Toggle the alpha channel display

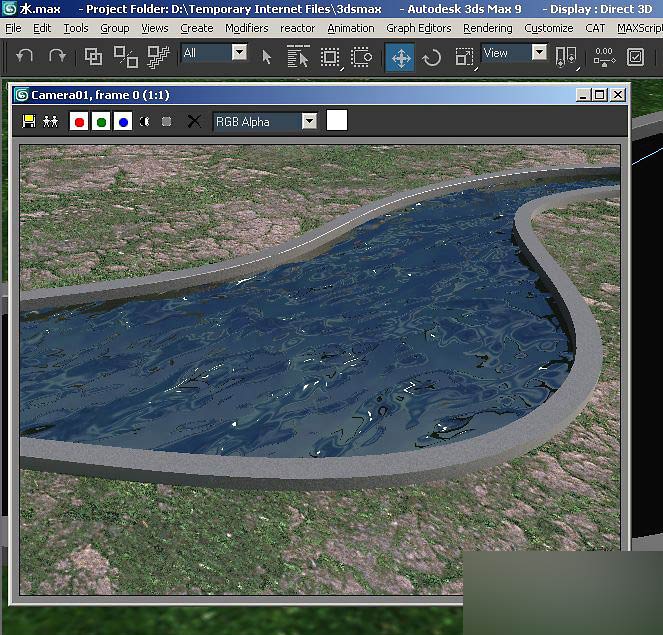coord(144,122)
